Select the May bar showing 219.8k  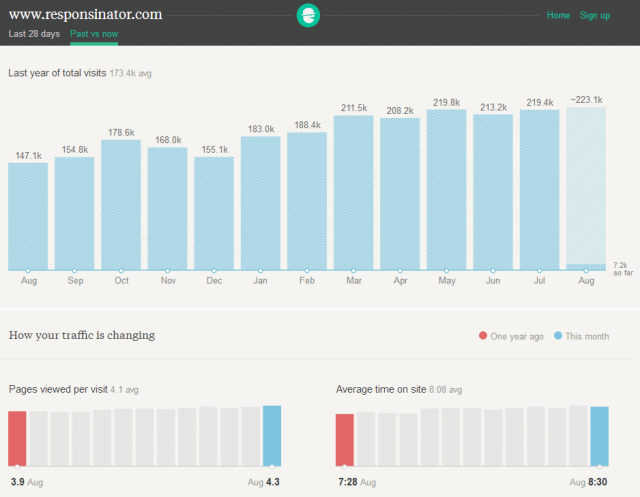447,190
